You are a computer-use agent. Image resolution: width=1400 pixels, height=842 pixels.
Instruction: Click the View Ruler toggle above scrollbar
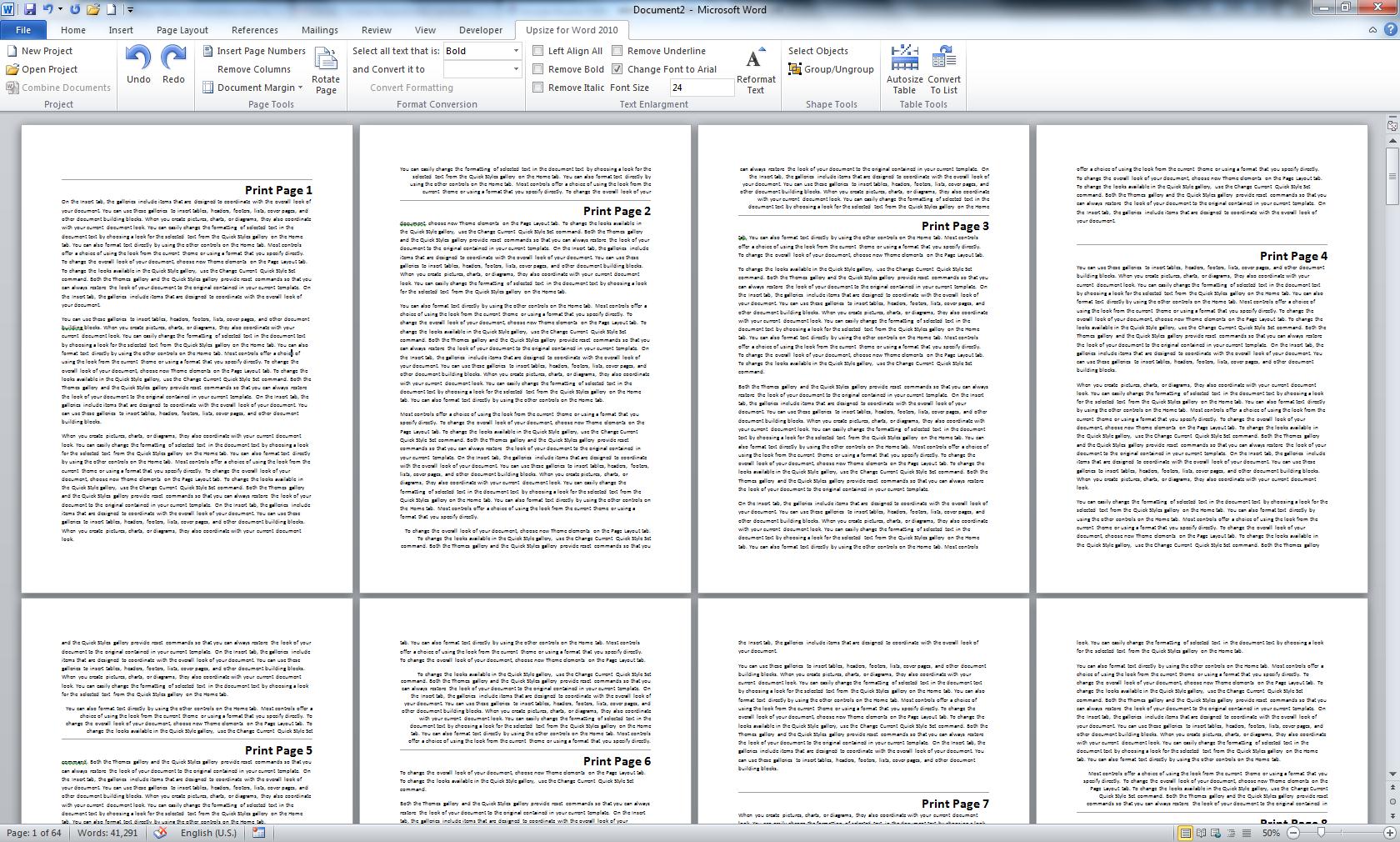(x=1392, y=125)
